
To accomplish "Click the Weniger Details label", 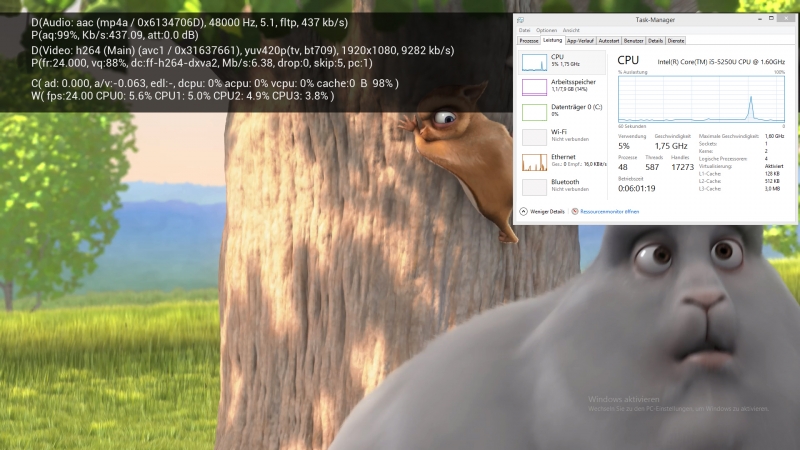I will 547,212.
